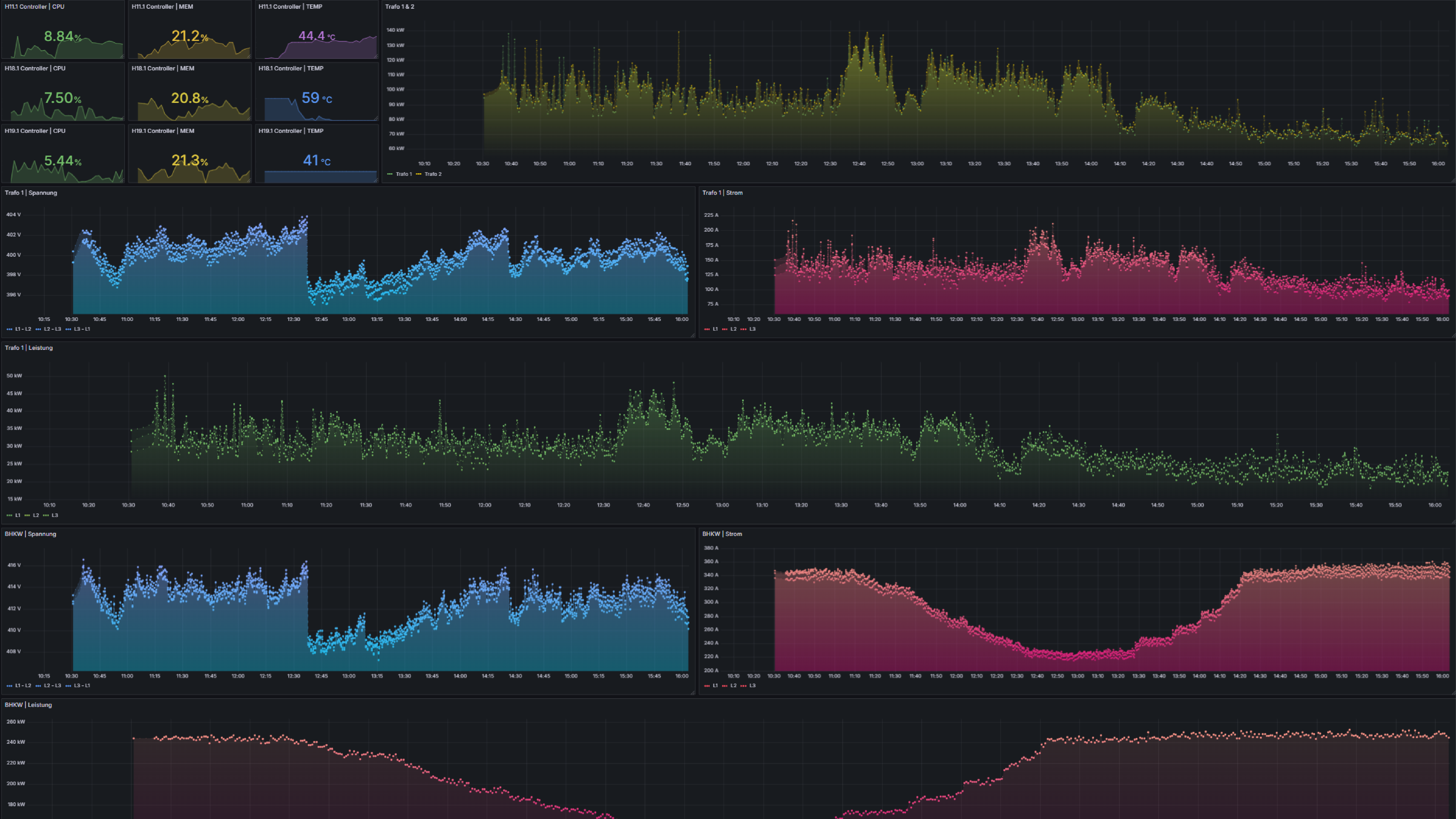The image size is (1456, 819).
Task: Open the H11.1 Controller | MEM panel title menu
Action: point(162,7)
